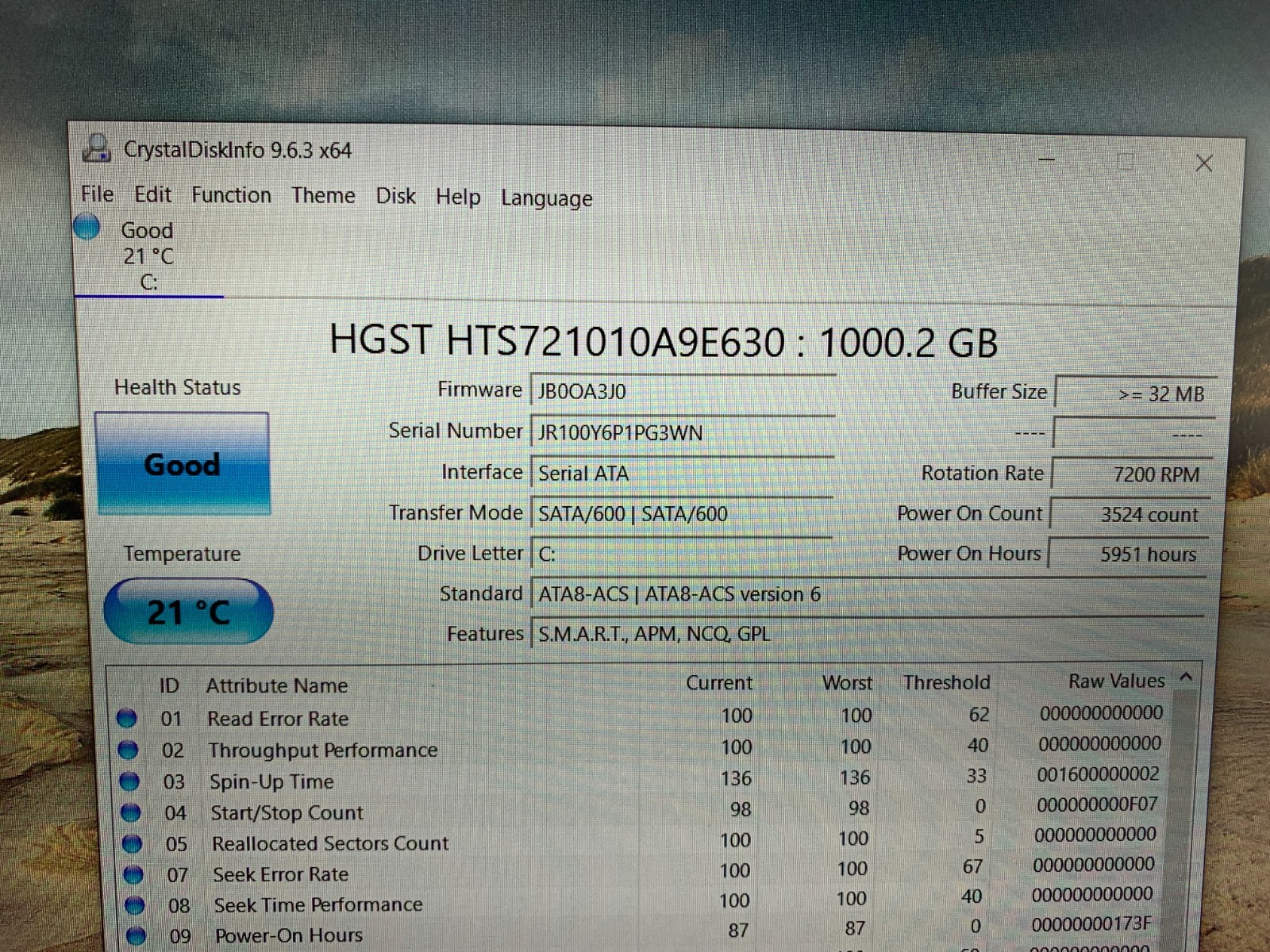1270x952 pixels.
Task: Click status orb for Throughput Performance
Action: pos(128,750)
